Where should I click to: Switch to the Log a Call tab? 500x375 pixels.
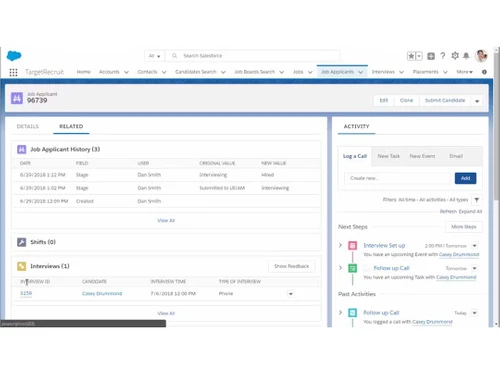tap(355, 156)
